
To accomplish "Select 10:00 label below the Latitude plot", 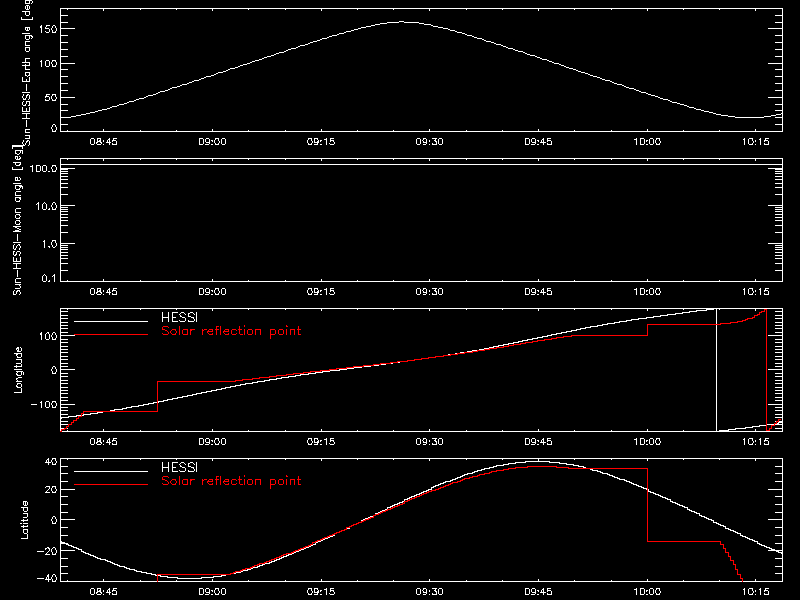I will [647, 591].
